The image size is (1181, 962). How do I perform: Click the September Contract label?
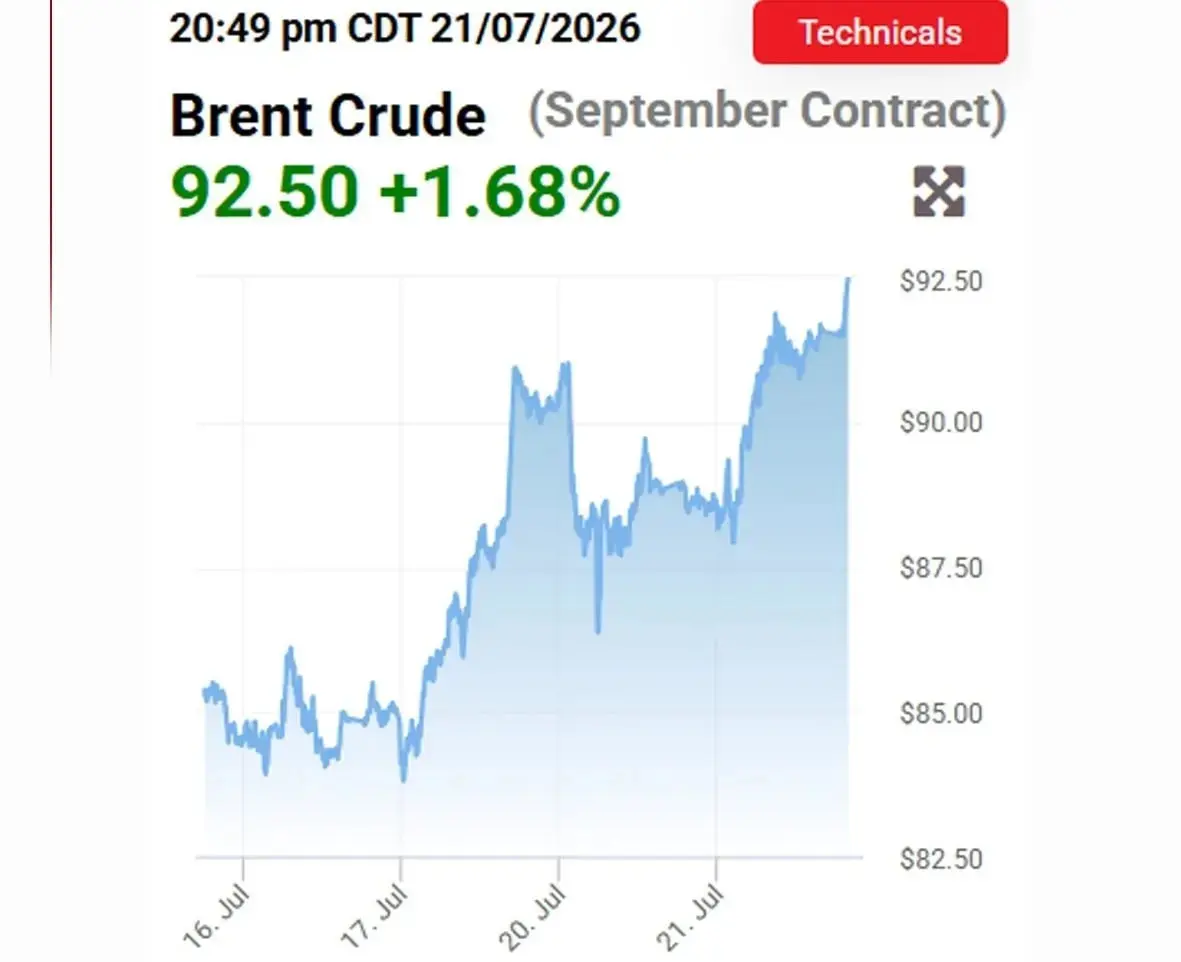pyautogui.click(x=767, y=112)
